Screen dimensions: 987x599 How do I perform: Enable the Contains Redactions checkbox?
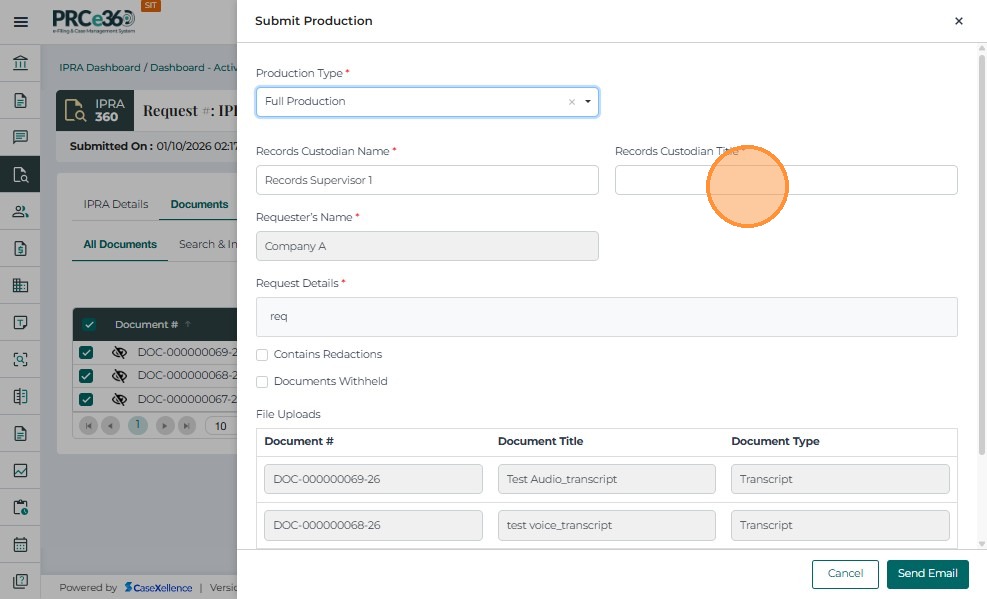pos(262,355)
